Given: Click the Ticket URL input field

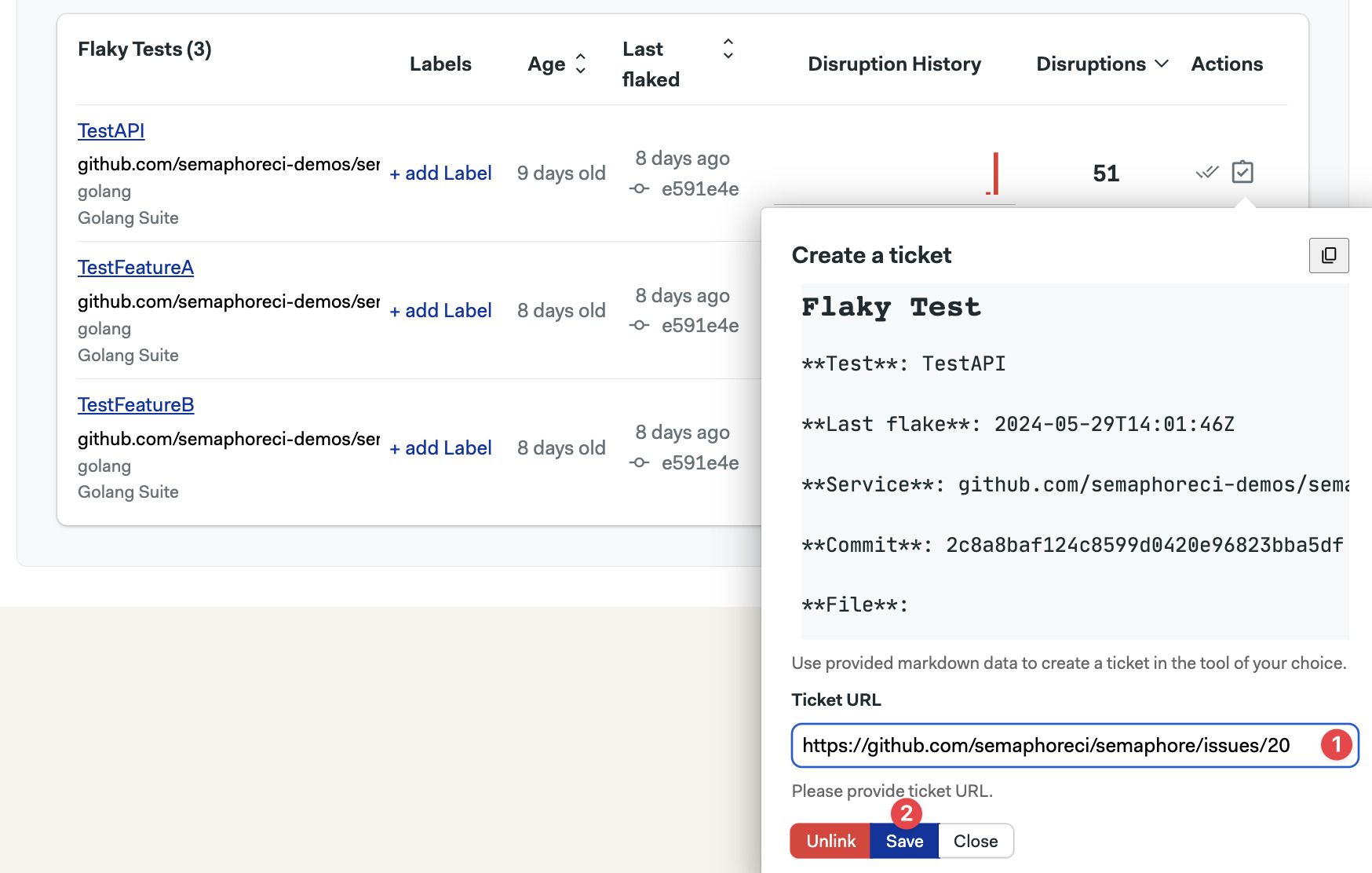Looking at the screenshot, I should (x=1075, y=745).
